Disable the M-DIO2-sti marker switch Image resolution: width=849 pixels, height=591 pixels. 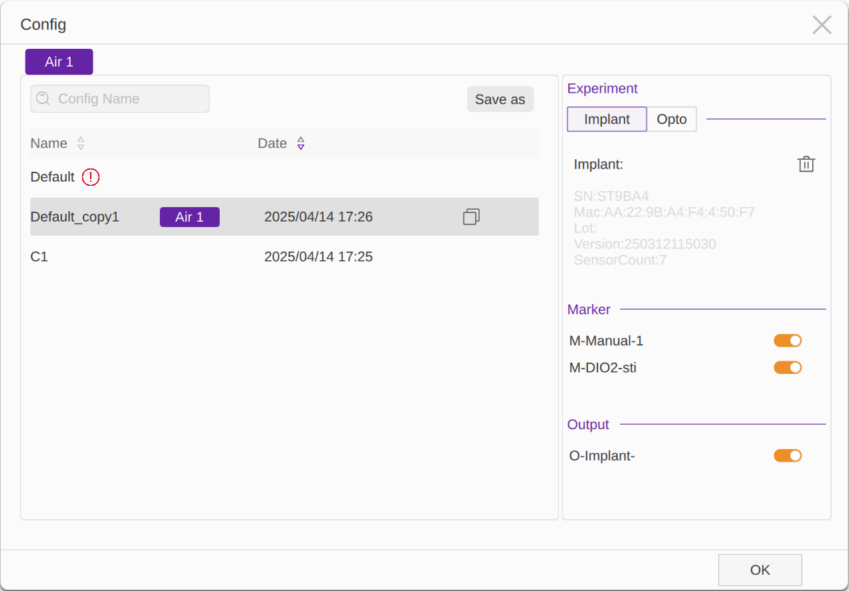(787, 367)
